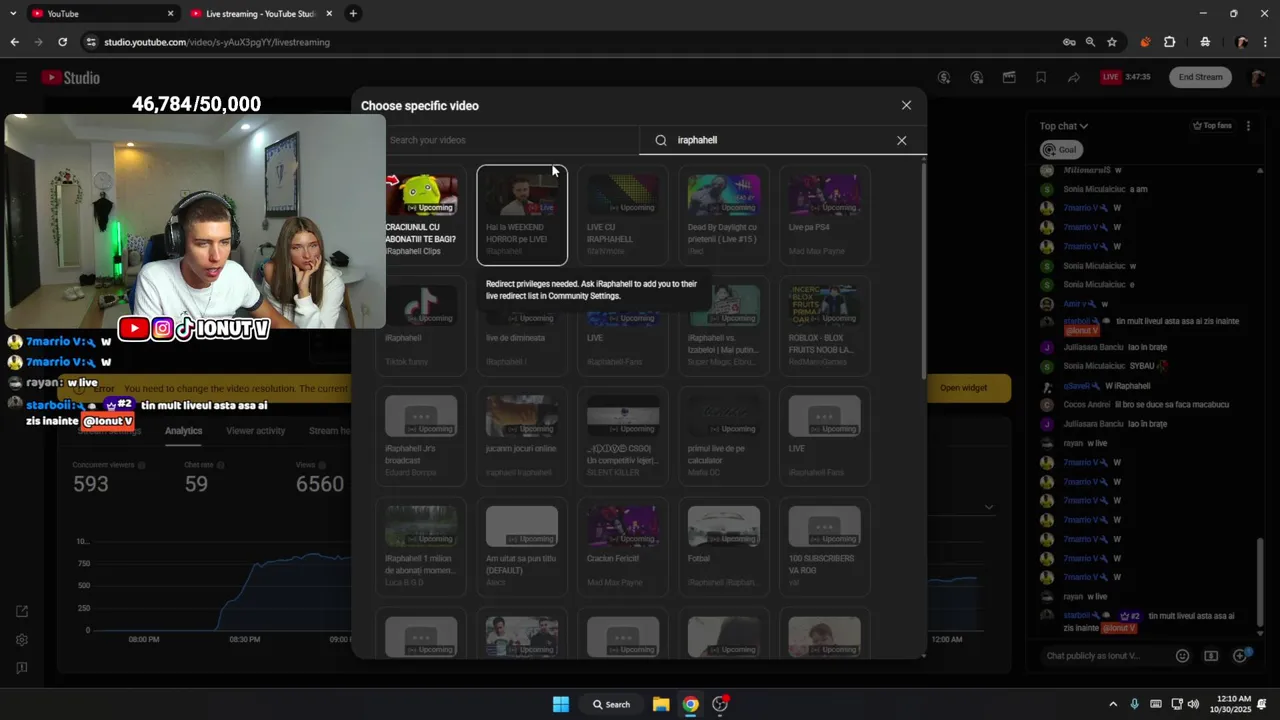Click the sidebar external link icon
This screenshot has width=1280, height=720.
tap(22, 612)
